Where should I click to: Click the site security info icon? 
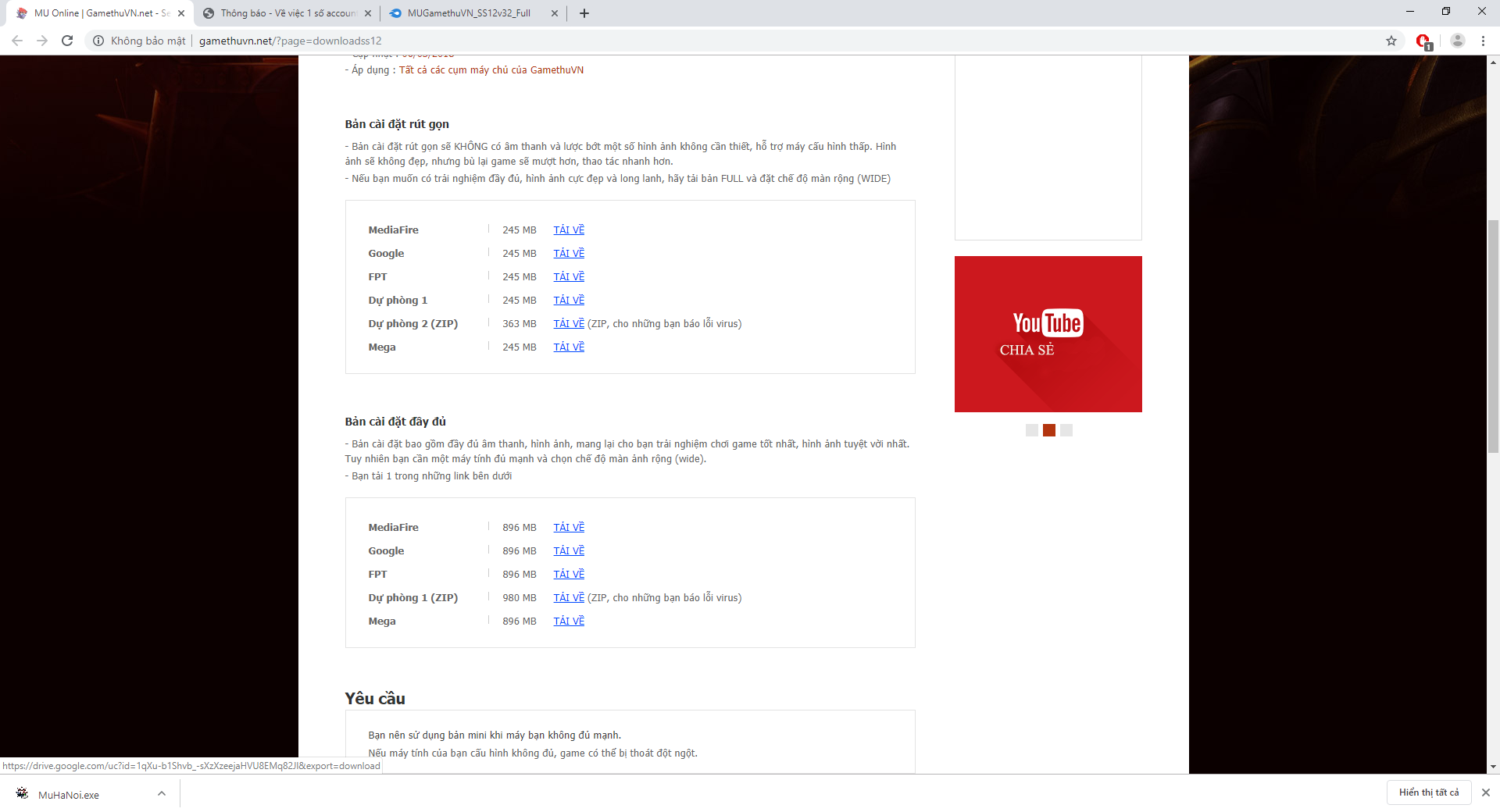point(98,41)
